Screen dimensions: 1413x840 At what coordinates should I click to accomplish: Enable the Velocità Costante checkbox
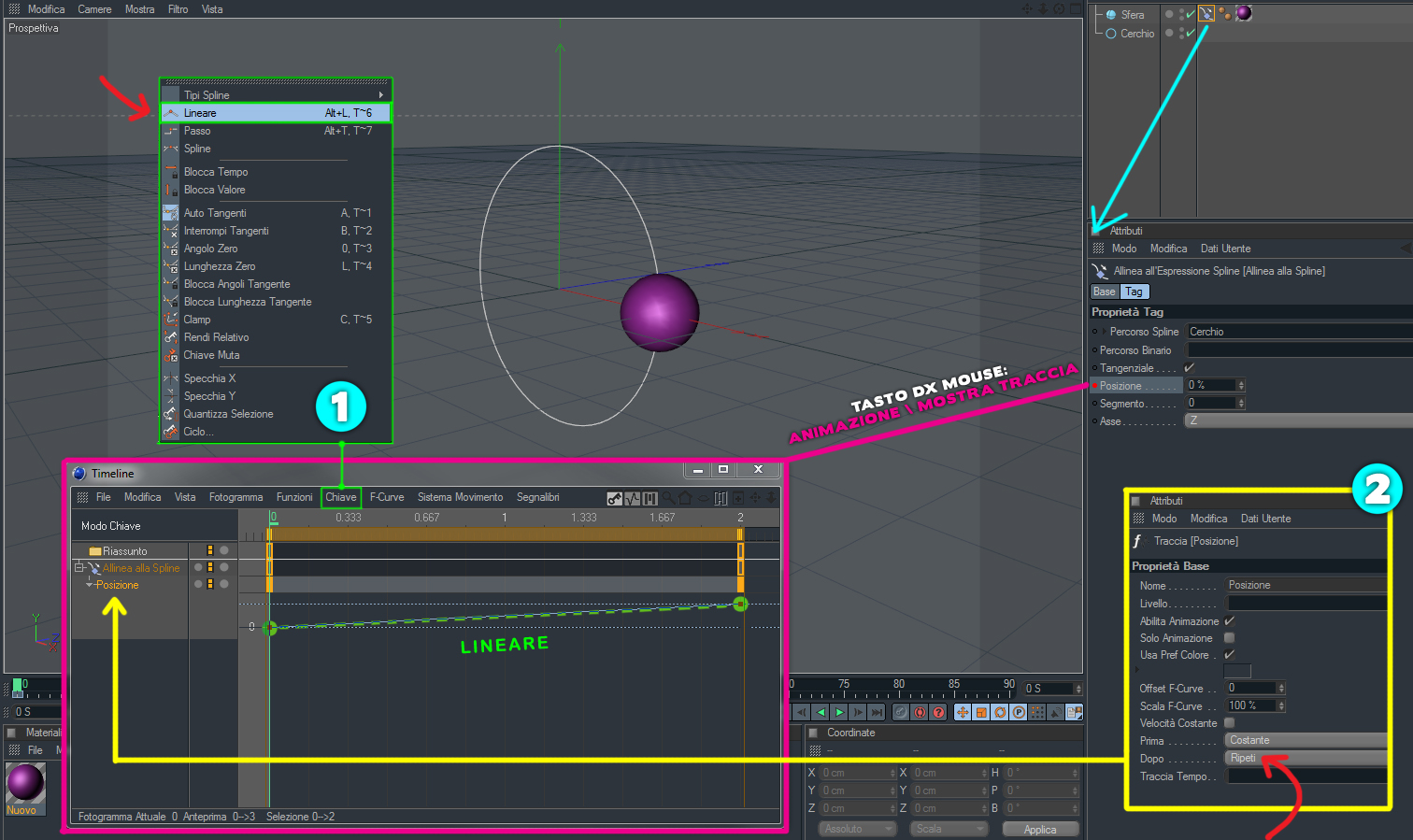click(x=1230, y=723)
